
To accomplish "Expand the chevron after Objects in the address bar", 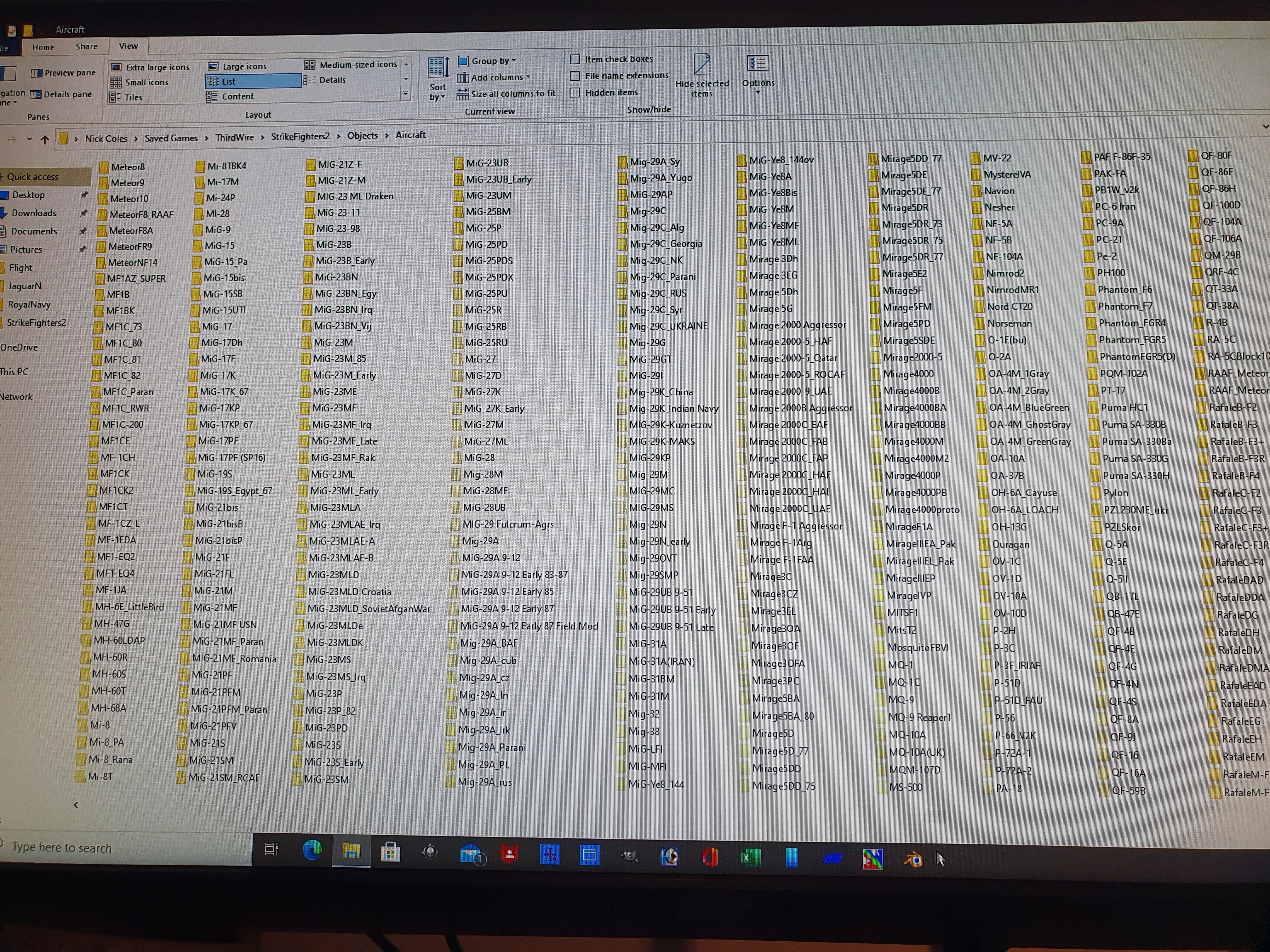I will tap(387, 135).
